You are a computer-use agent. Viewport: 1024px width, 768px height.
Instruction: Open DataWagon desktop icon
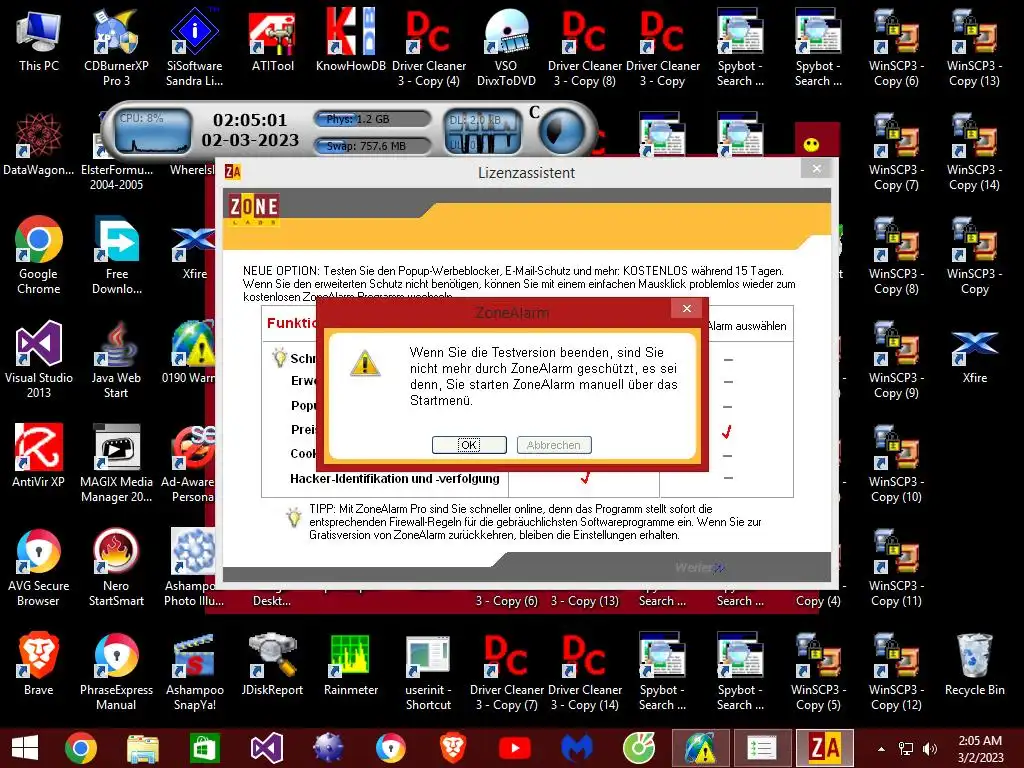coord(39,145)
